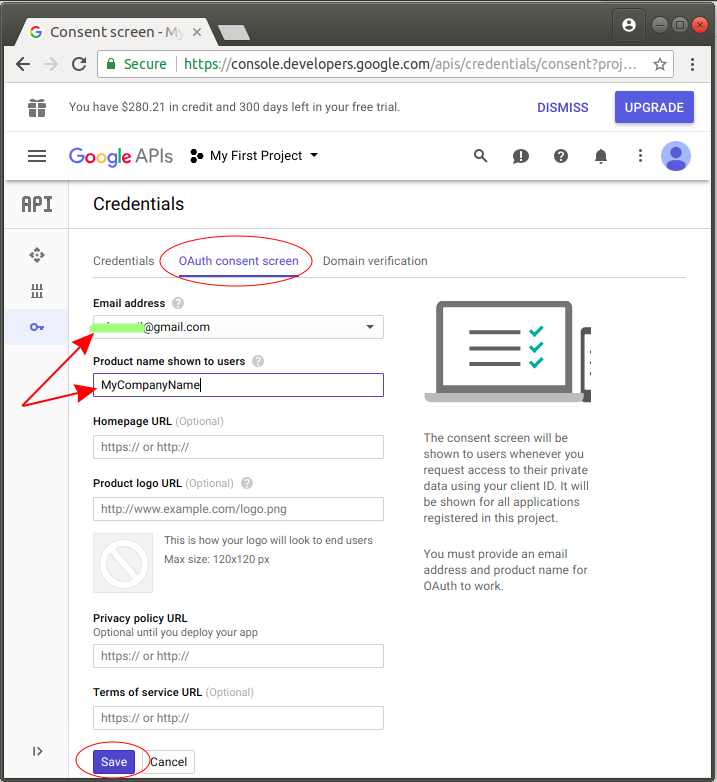Click the send feedback exclamation icon
Image resolution: width=717 pixels, height=782 pixels.
click(521, 156)
